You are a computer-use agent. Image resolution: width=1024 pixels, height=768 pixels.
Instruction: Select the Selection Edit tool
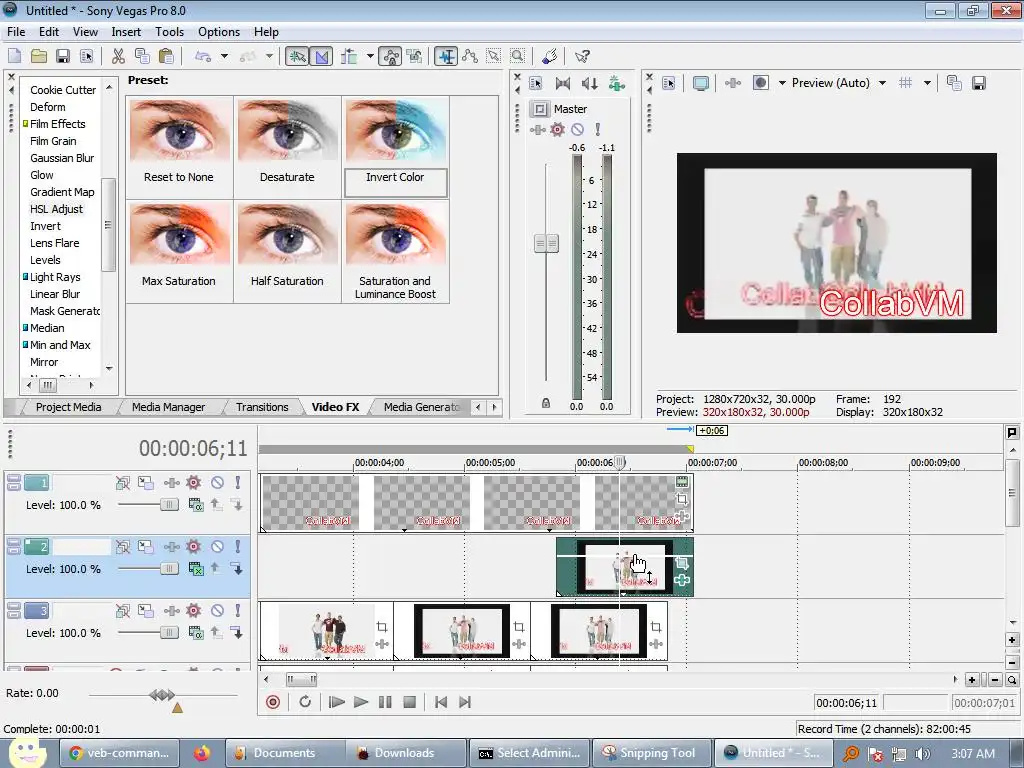(x=494, y=56)
